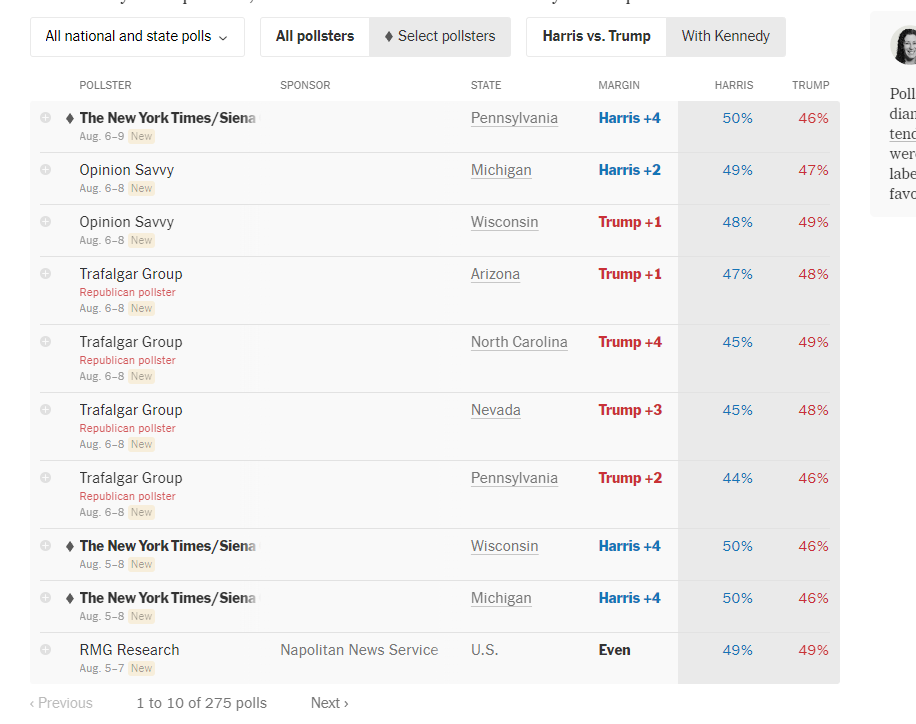
Task: Show results With Kennedy
Action: [x=725, y=37]
